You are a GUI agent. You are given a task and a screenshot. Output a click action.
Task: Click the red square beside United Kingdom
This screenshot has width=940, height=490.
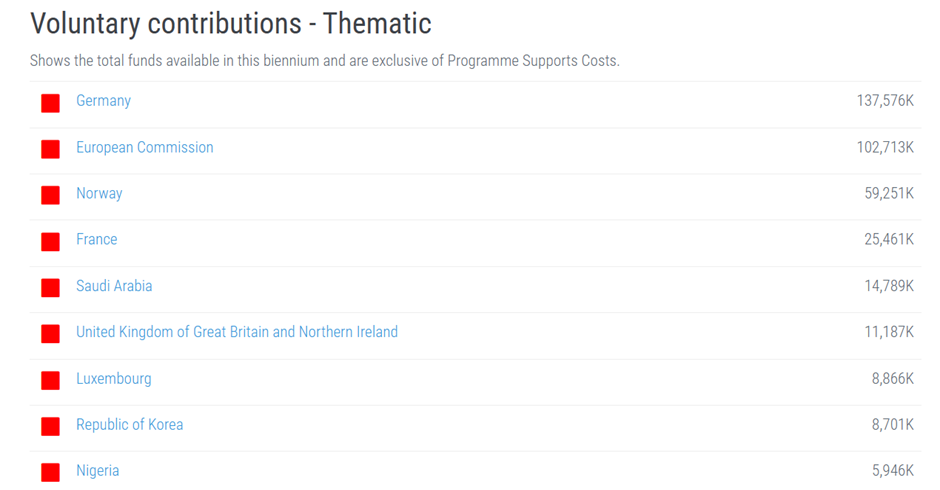(50, 334)
